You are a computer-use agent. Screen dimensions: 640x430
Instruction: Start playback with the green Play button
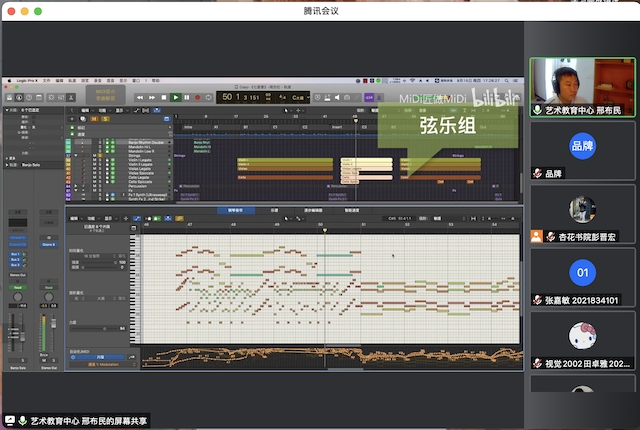pyautogui.click(x=176, y=98)
